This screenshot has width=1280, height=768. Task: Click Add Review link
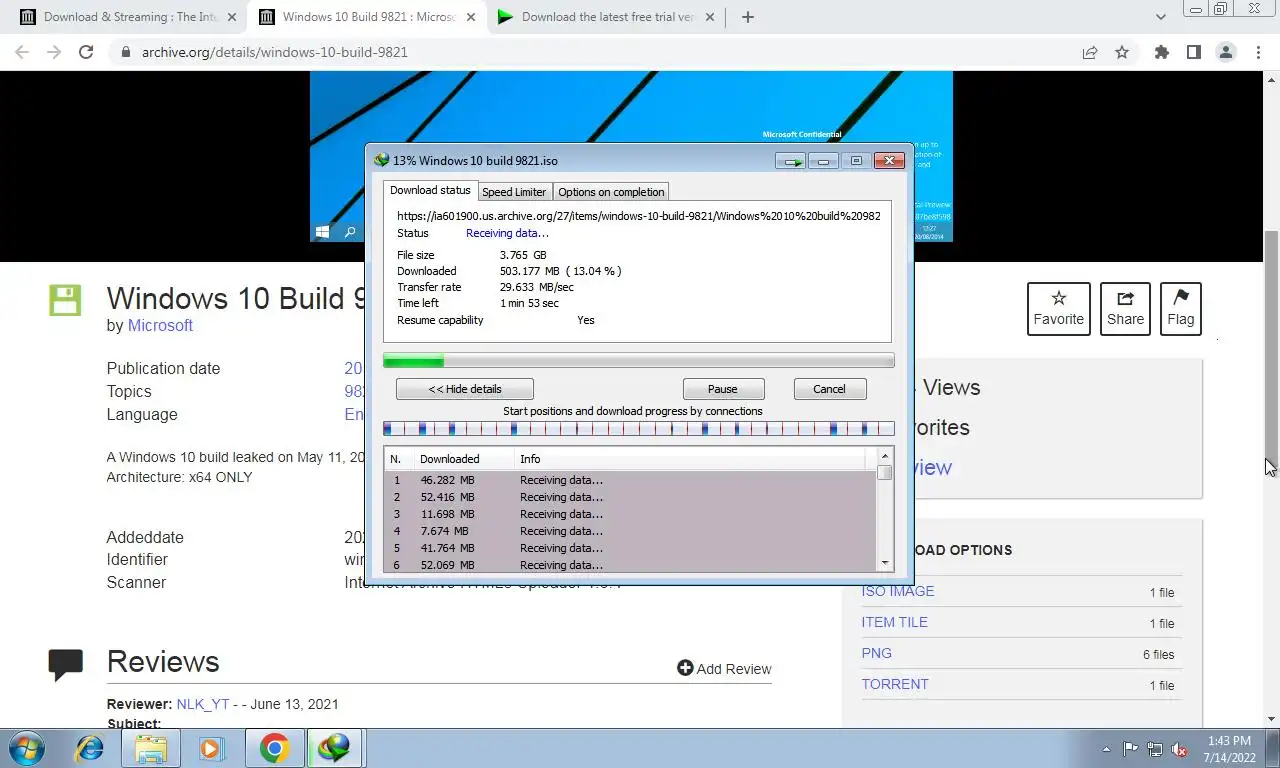click(x=724, y=668)
